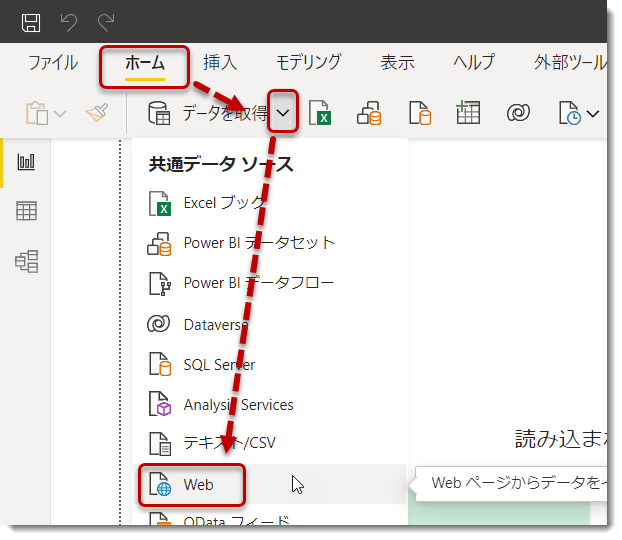This screenshot has width=622, height=540.
Task: Select Web data source entry
Action: pos(269,484)
